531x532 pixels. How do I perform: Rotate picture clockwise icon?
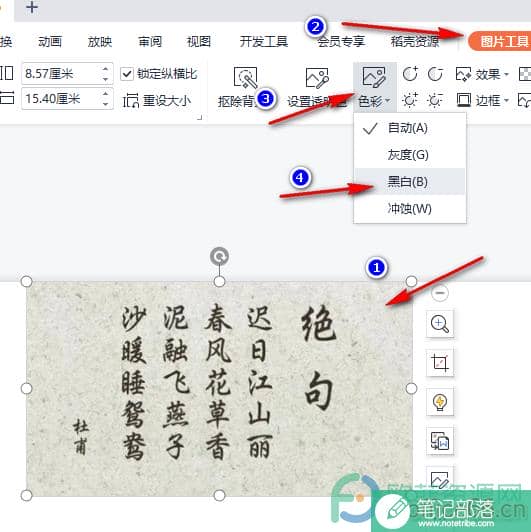410,74
